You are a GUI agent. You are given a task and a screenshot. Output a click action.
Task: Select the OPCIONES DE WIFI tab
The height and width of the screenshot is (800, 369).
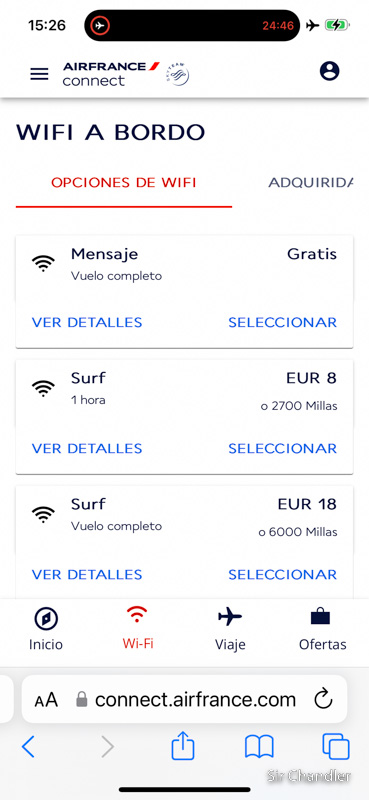point(124,183)
